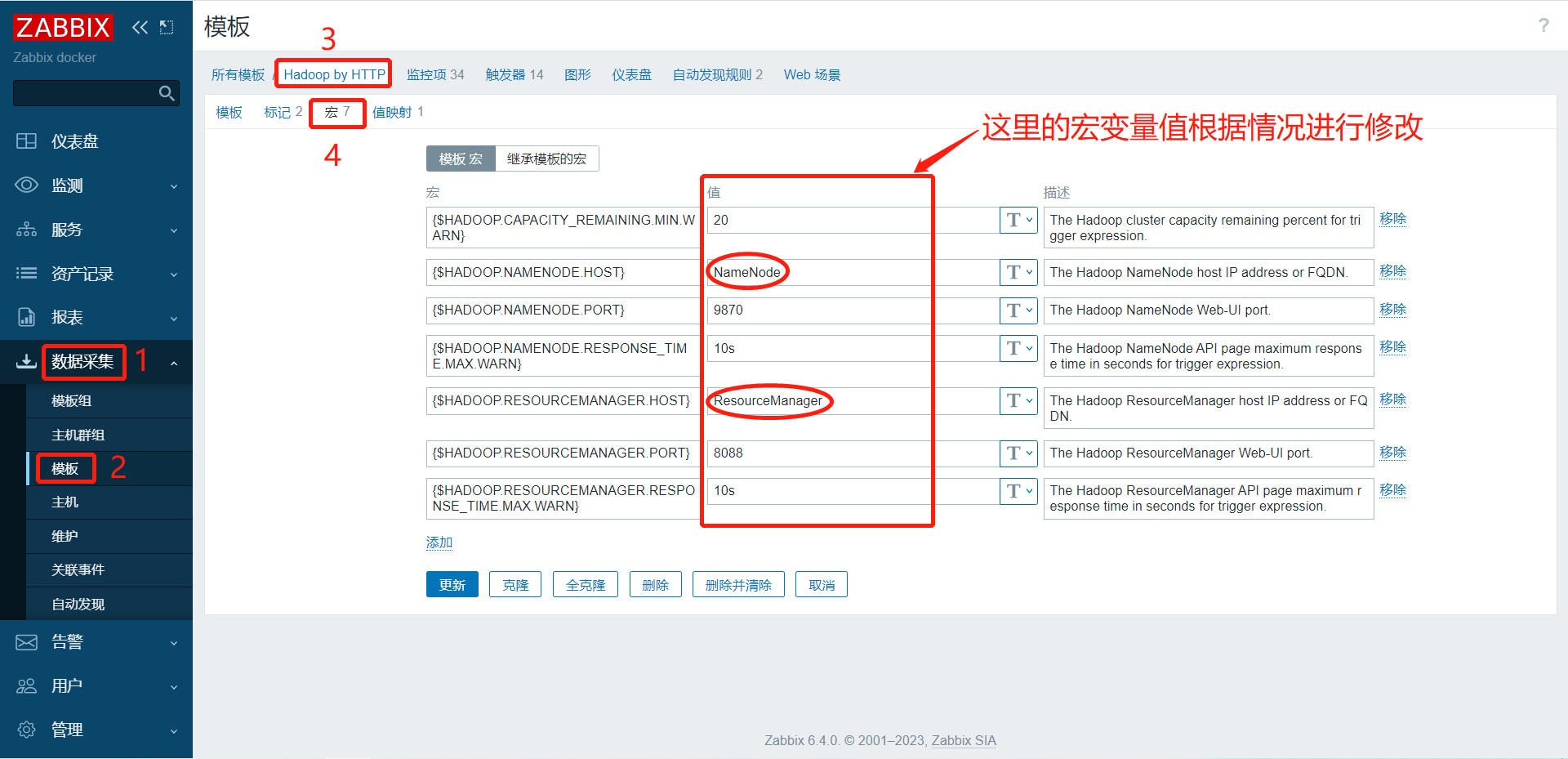Click the 资产记录 list icon
Screen dimensions: 1568x759
click(26, 274)
